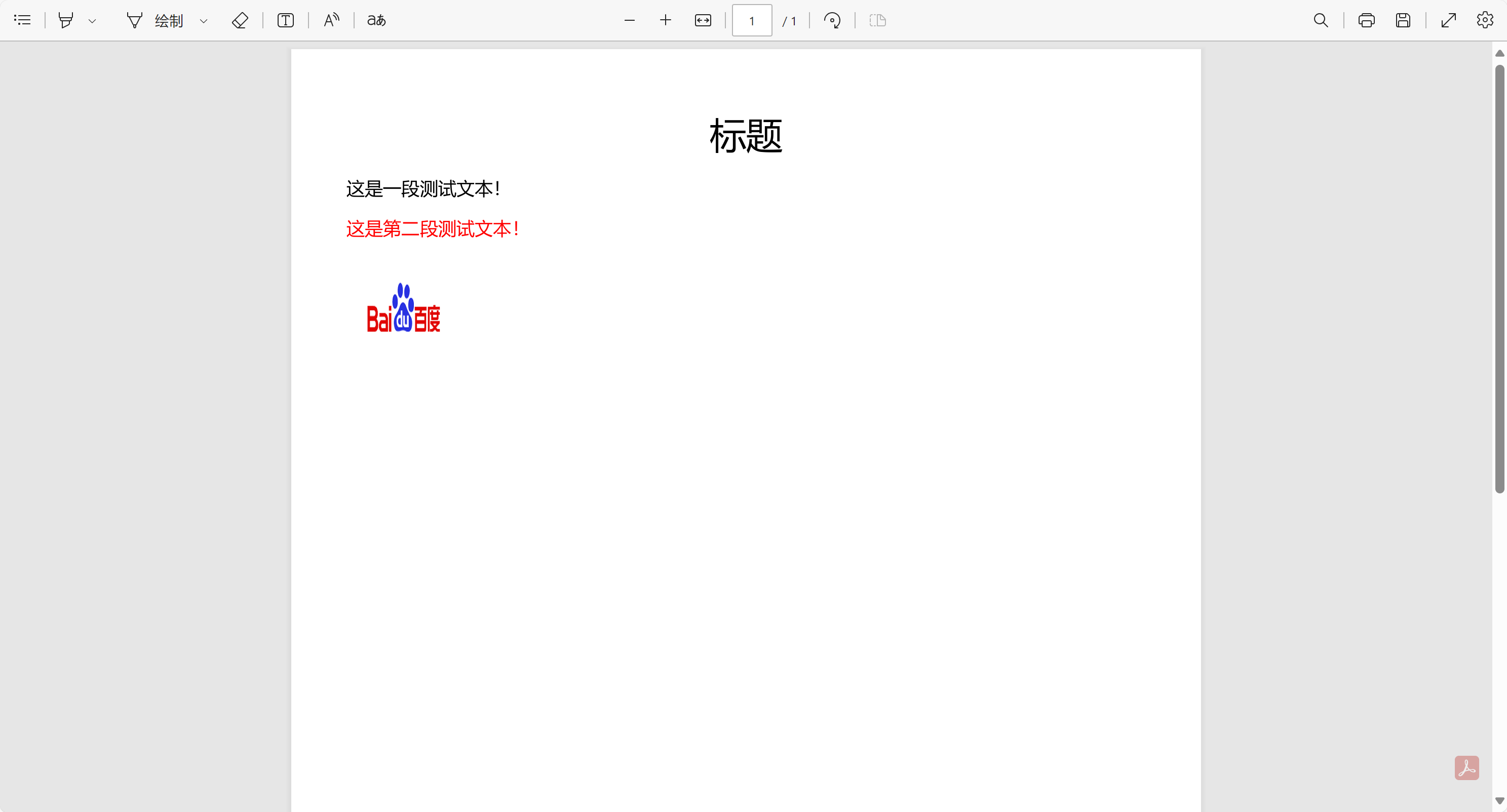Viewport: 1507px width, 812px height.
Task: Rotate the PDF page
Action: coord(832,20)
